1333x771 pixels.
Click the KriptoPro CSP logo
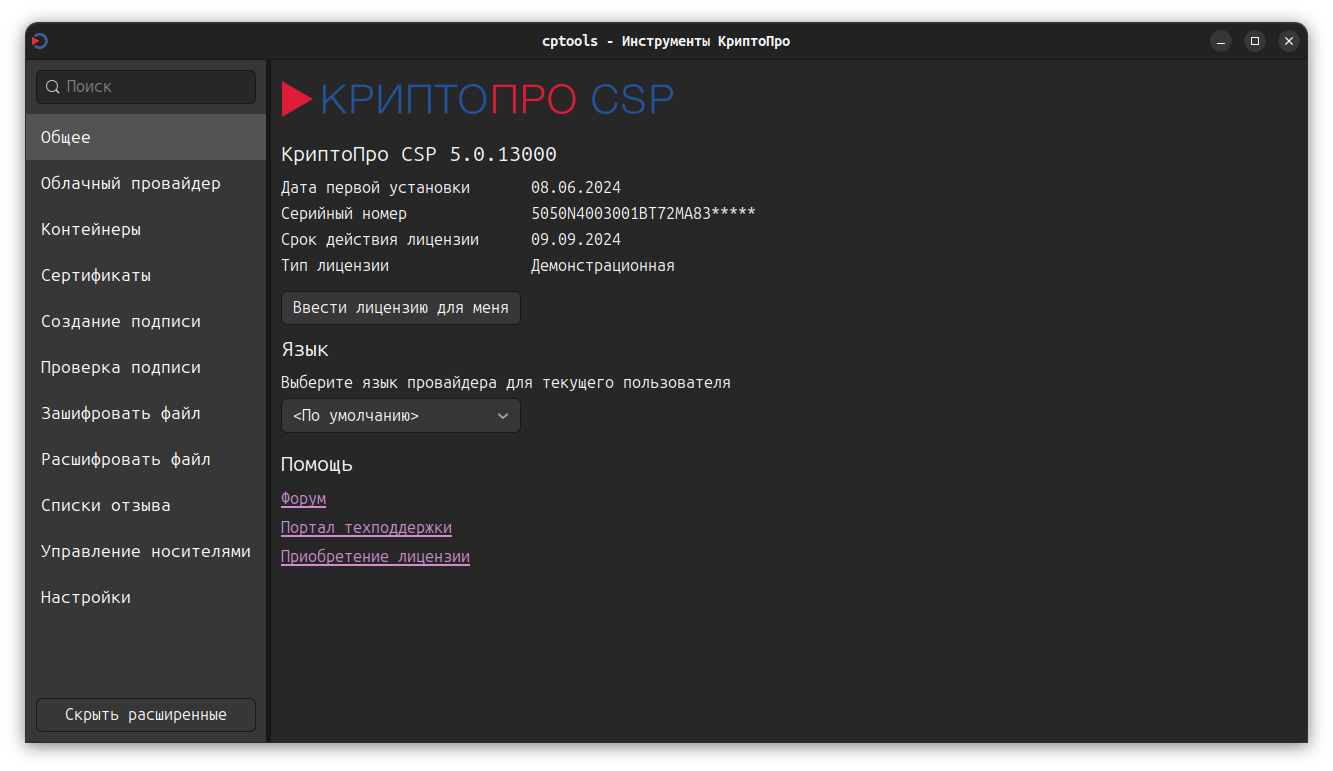pyautogui.click(x=477, y=99)
